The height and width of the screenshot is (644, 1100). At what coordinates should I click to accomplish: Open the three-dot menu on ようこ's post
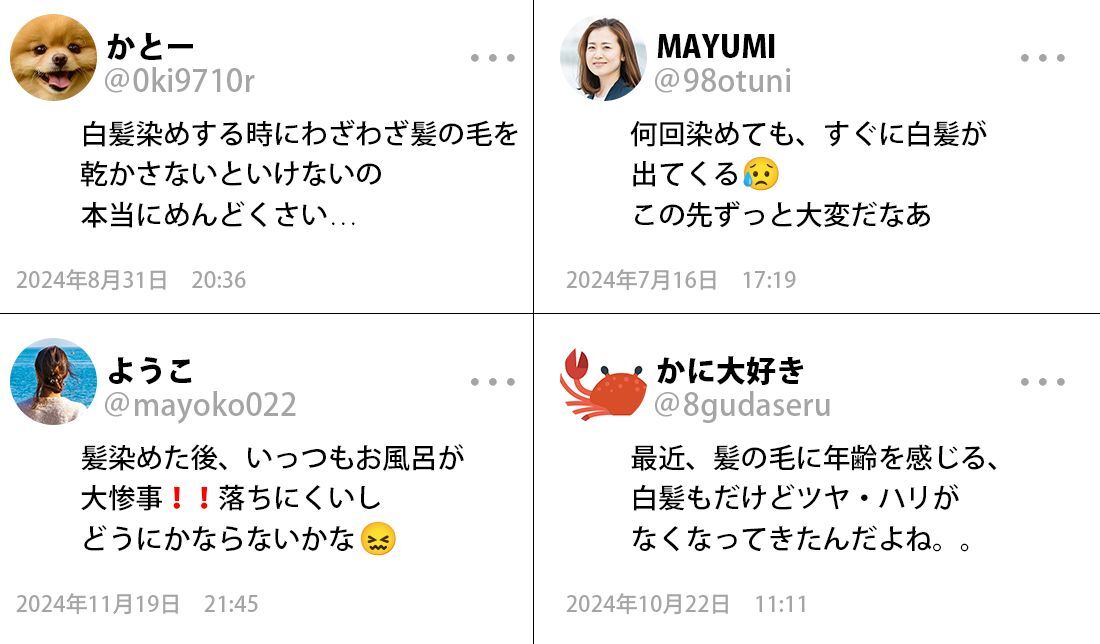tap(492, 382)
